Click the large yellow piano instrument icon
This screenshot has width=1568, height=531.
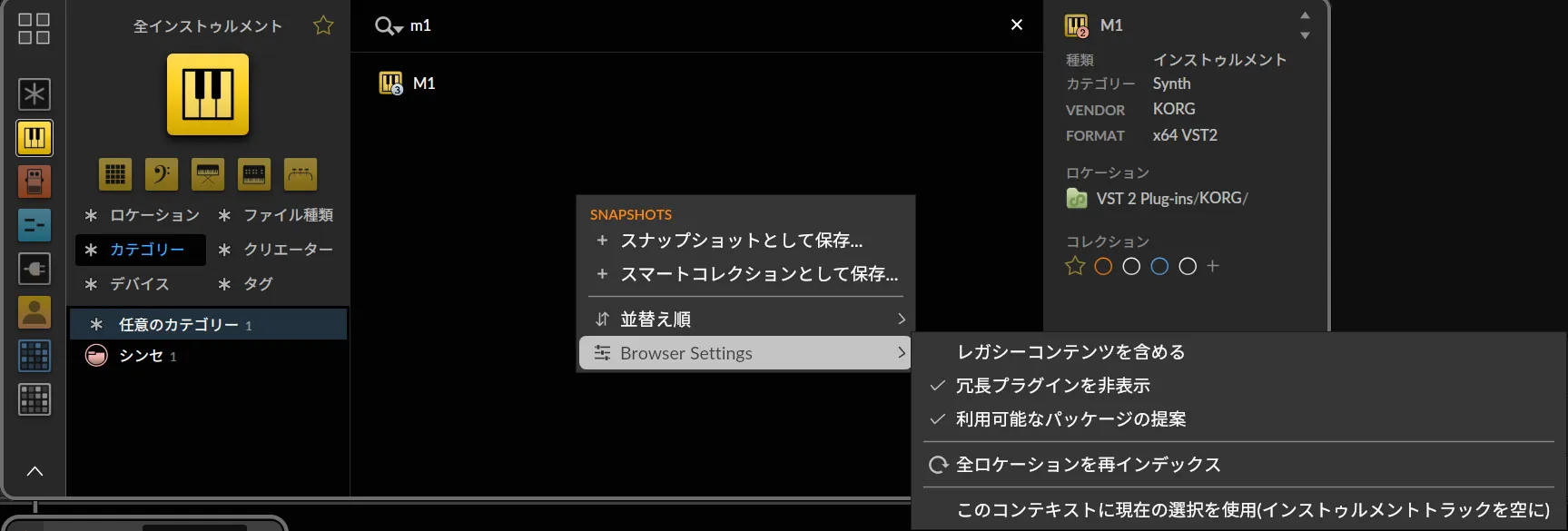(208, 94)
